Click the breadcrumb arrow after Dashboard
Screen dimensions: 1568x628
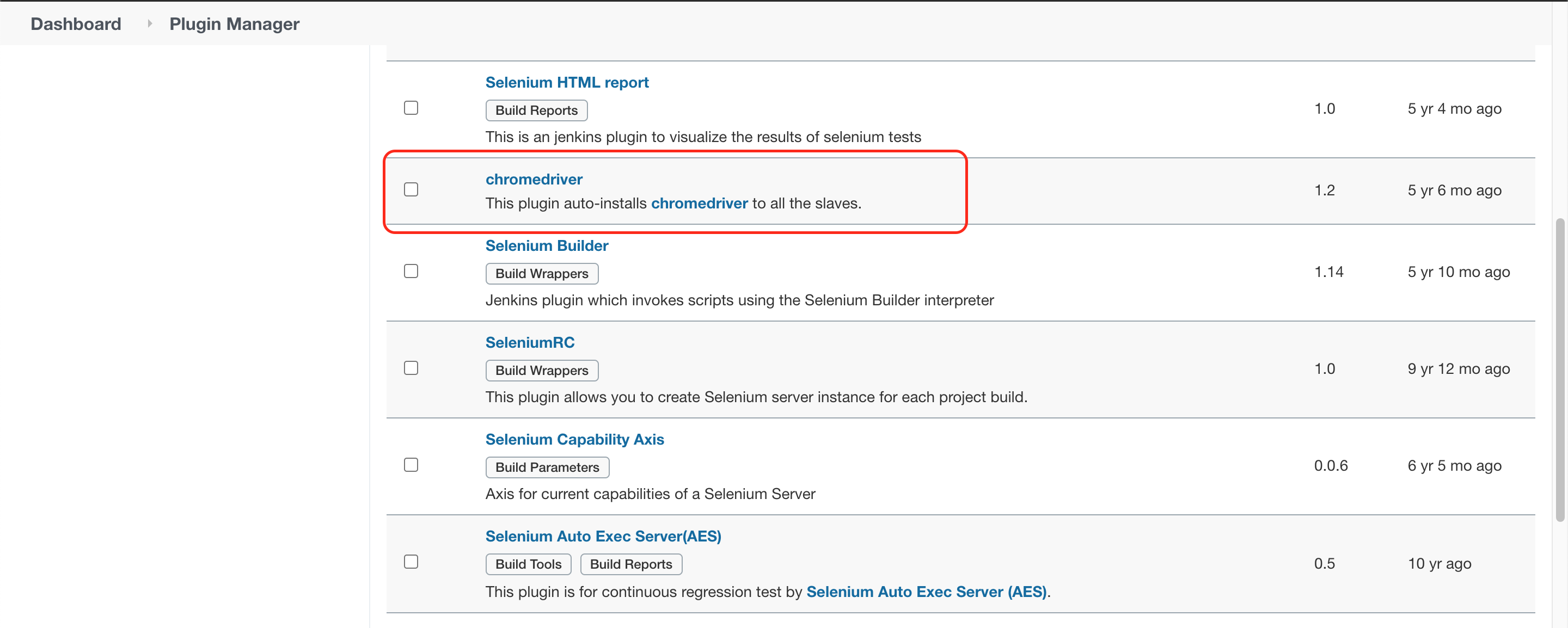[149, 24]
